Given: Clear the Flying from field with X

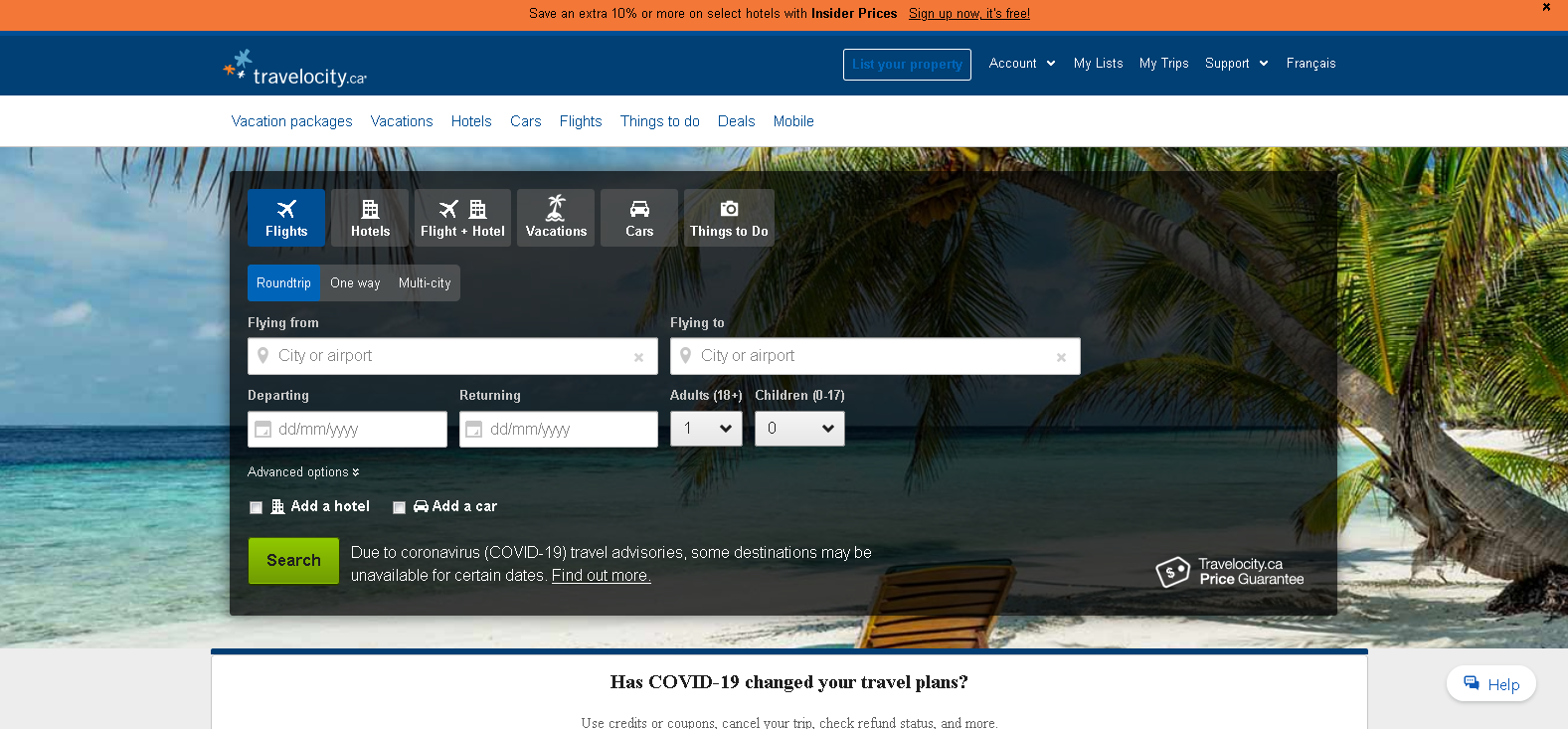Looking at the screenshot, I should (x=638, y=357).
